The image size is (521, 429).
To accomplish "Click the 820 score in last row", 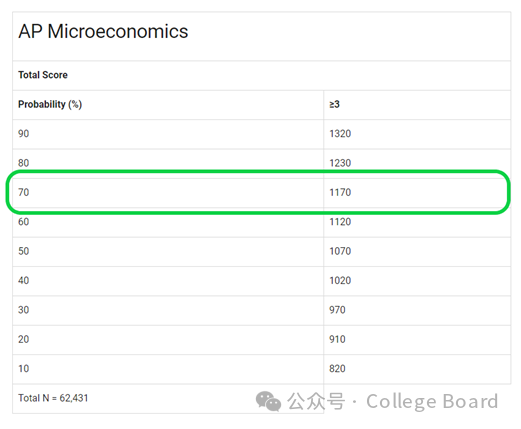I will (337, 369).
